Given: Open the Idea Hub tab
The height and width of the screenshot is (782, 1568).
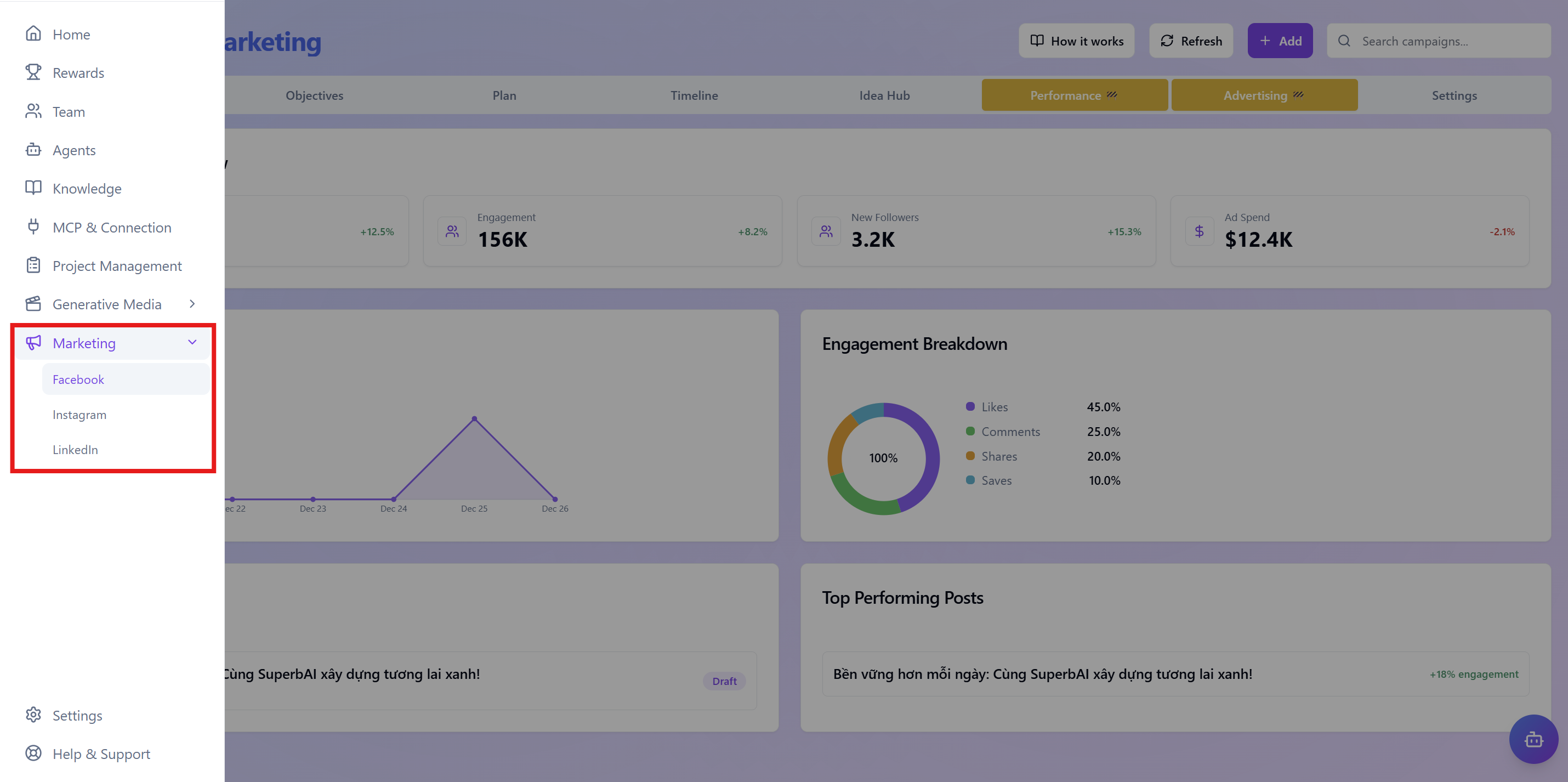Looking at the screenshot, I should pyautogui.click(x=884, y=95).
